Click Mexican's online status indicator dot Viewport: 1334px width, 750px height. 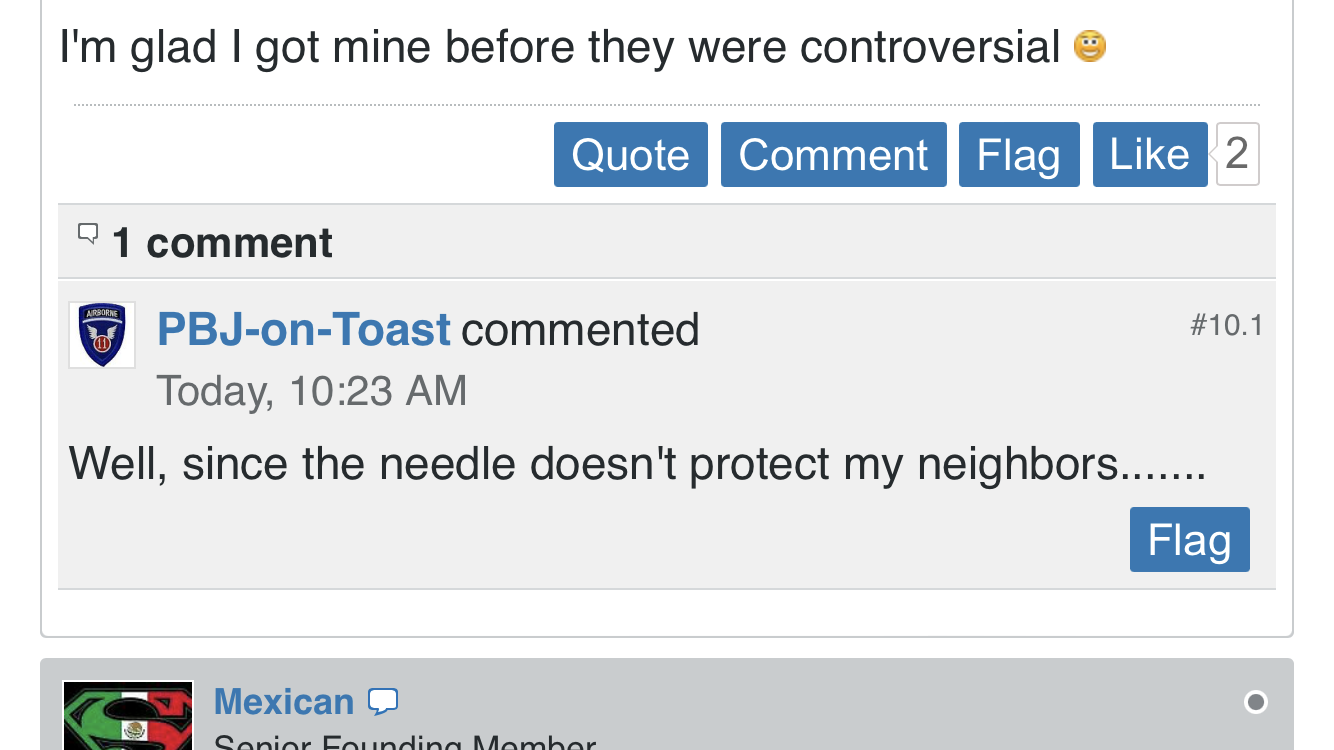(1255, 702)
